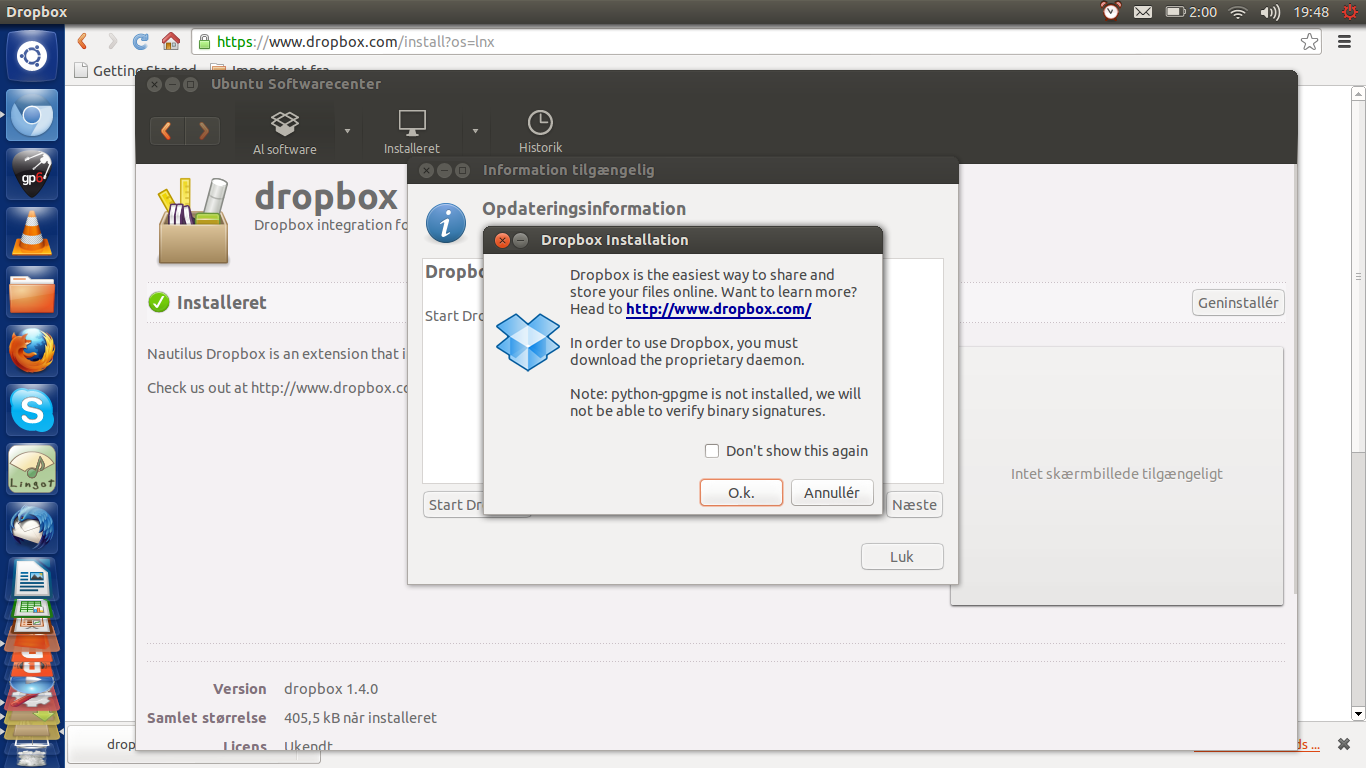The image size is (1366, 768).
Task: Open the Files folder icon in launcher
Action: click(x=32, y=292)
